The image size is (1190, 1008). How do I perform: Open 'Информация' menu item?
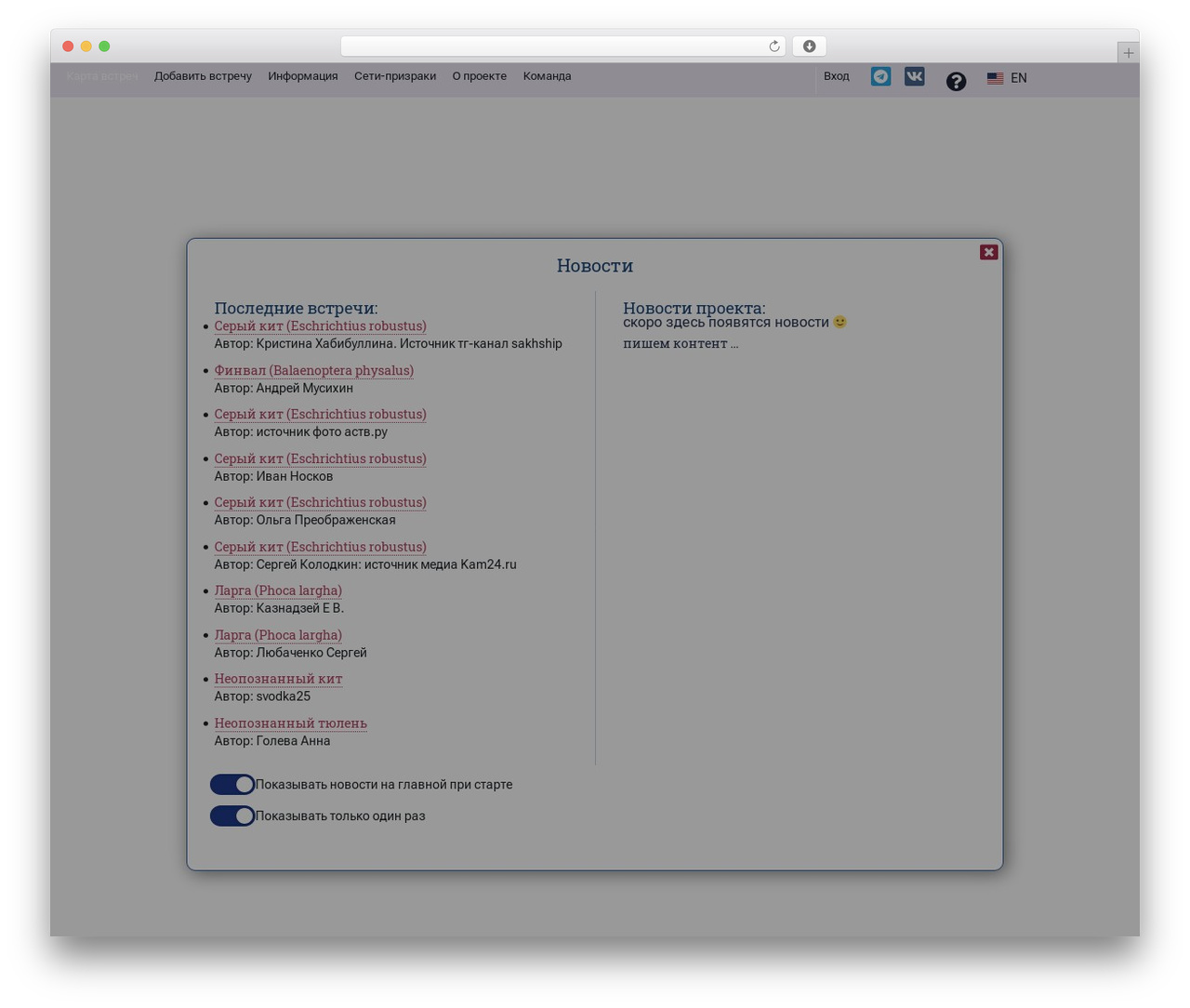303,76
